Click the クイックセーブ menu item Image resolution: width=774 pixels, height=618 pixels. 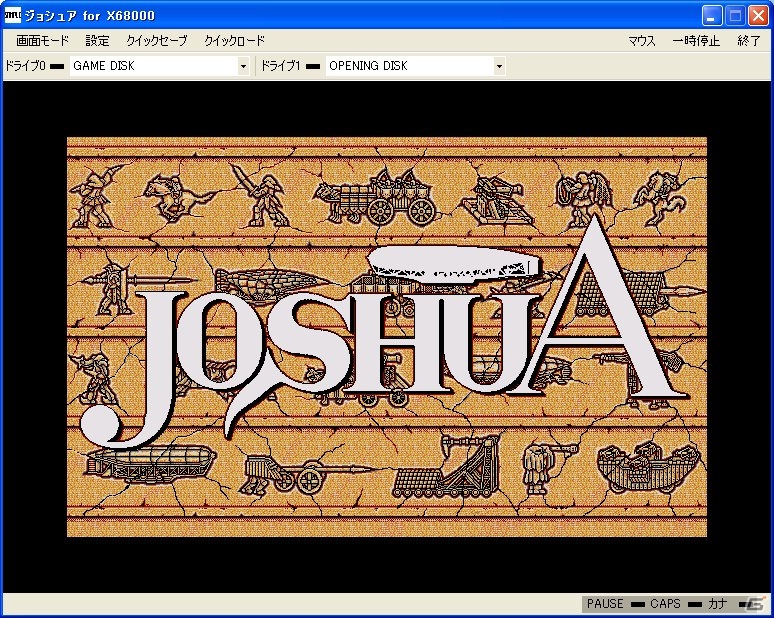coord(156,40)
